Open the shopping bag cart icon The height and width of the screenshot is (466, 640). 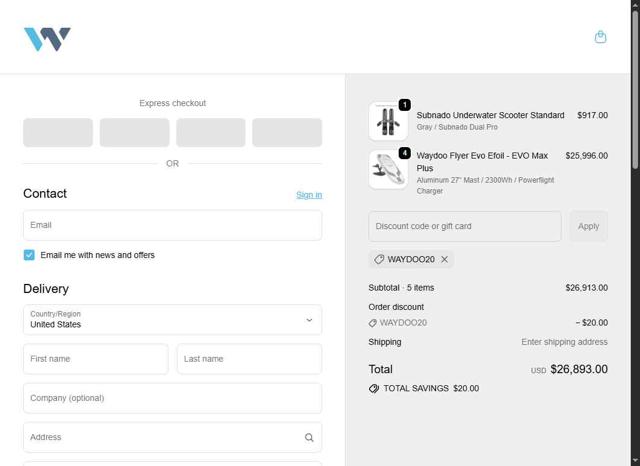click(600, 37)
